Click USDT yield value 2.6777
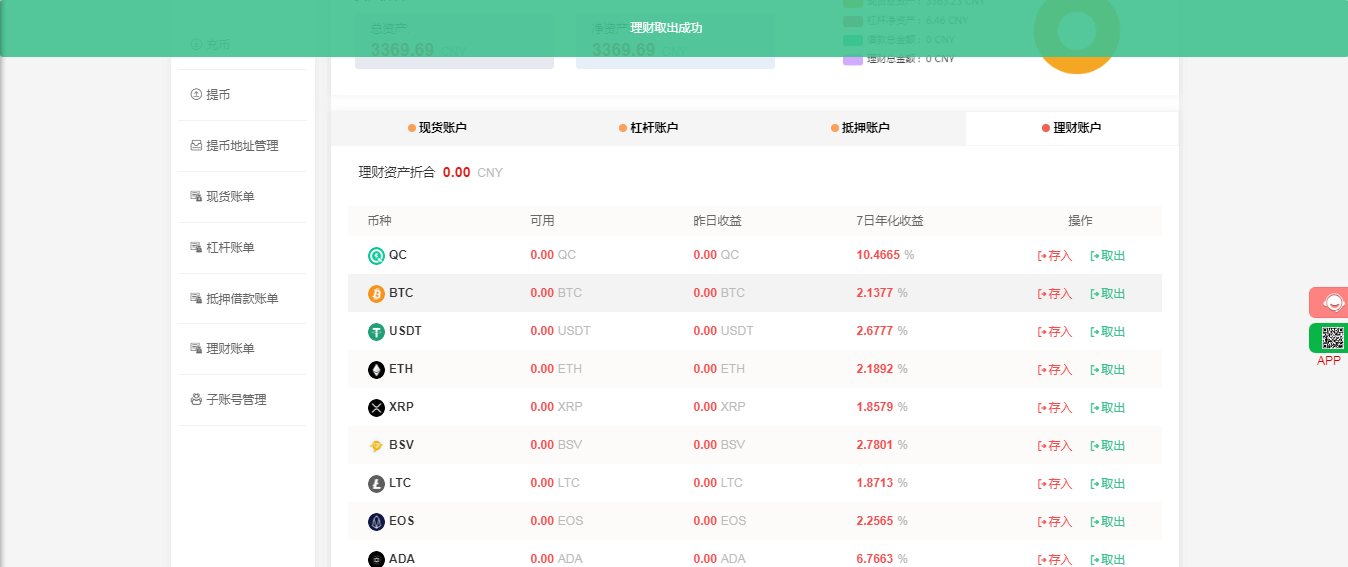 875,331
